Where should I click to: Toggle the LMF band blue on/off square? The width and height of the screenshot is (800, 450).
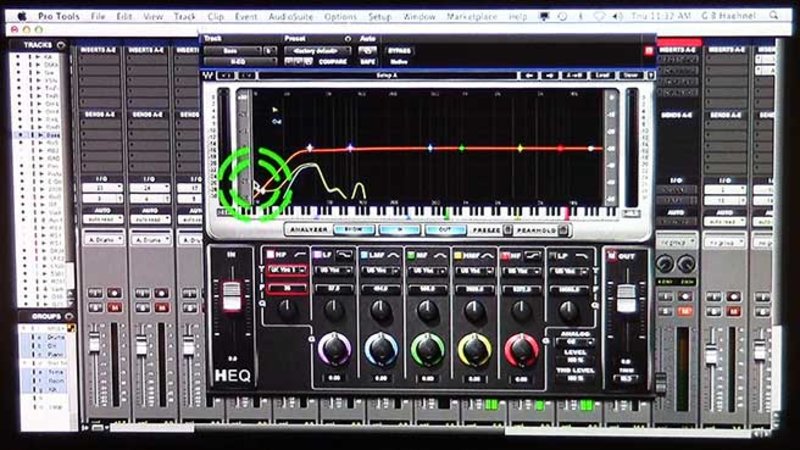click(364, 255)
